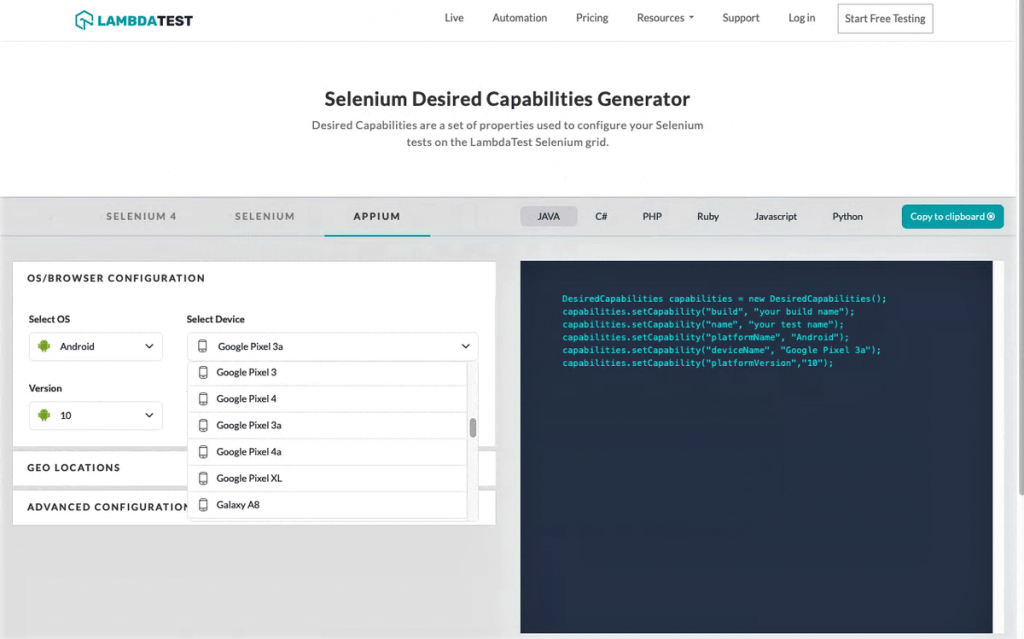Open the Resources menu
Image resolution: width=1024 pixels, height=639 pixels.
(x=664, y=17)
